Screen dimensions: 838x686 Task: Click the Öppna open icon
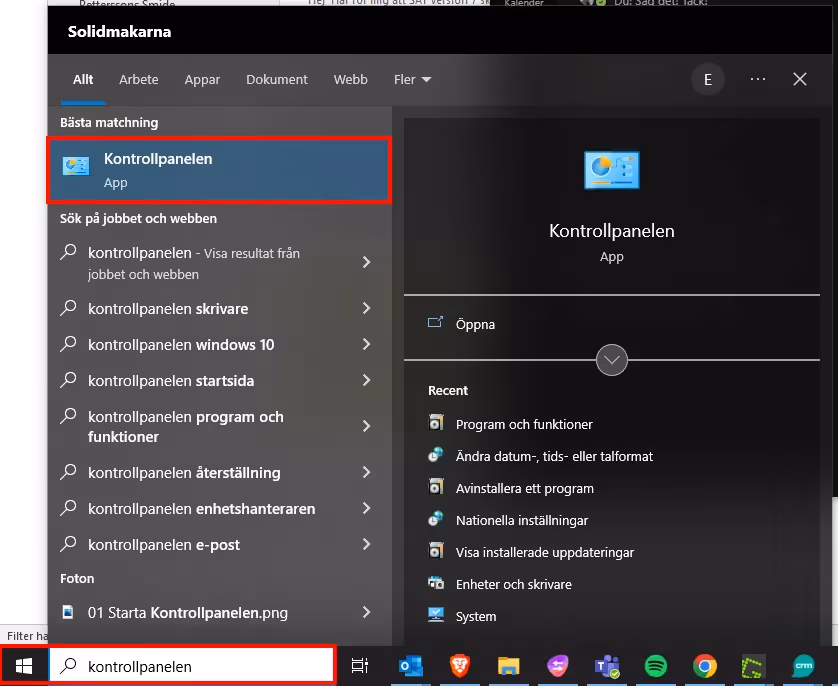coord(435,323)
